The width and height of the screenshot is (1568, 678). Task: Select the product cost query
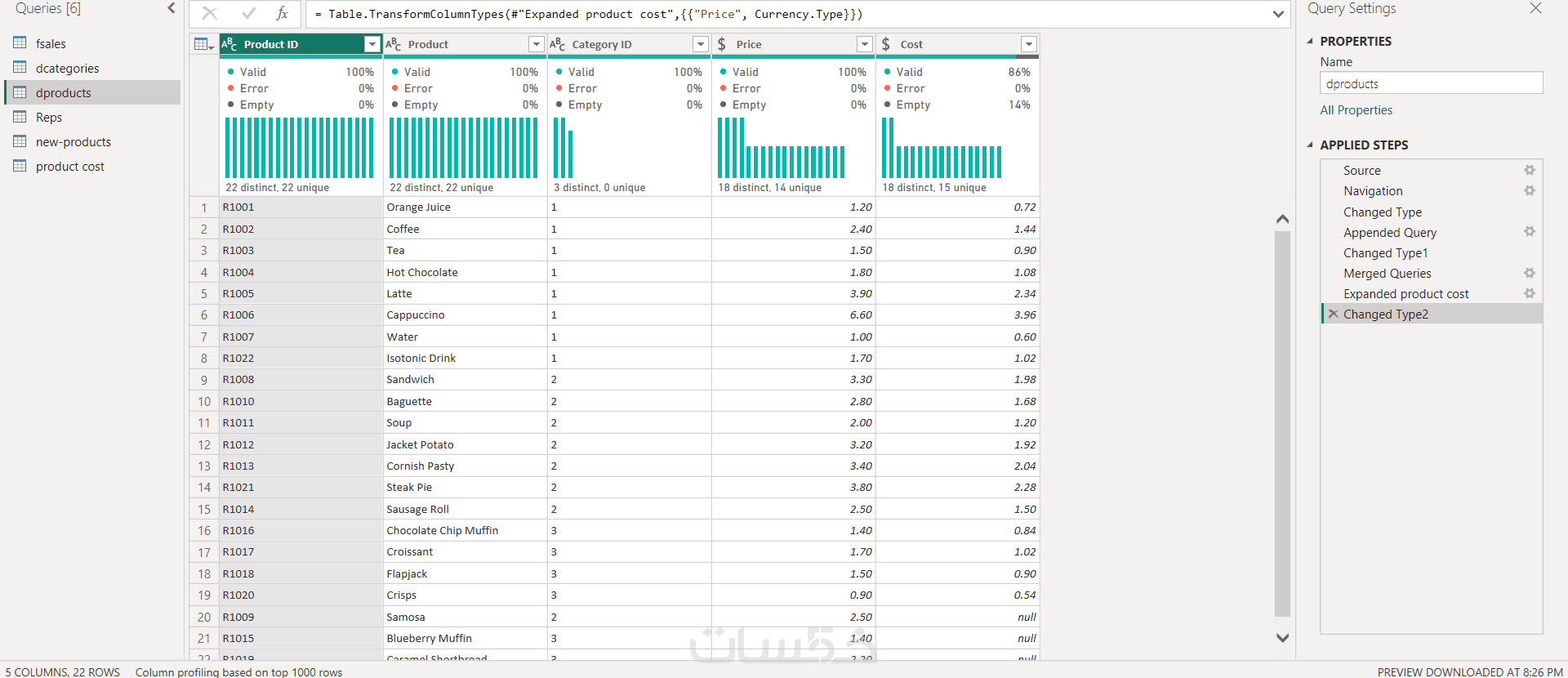click(69, 166)
